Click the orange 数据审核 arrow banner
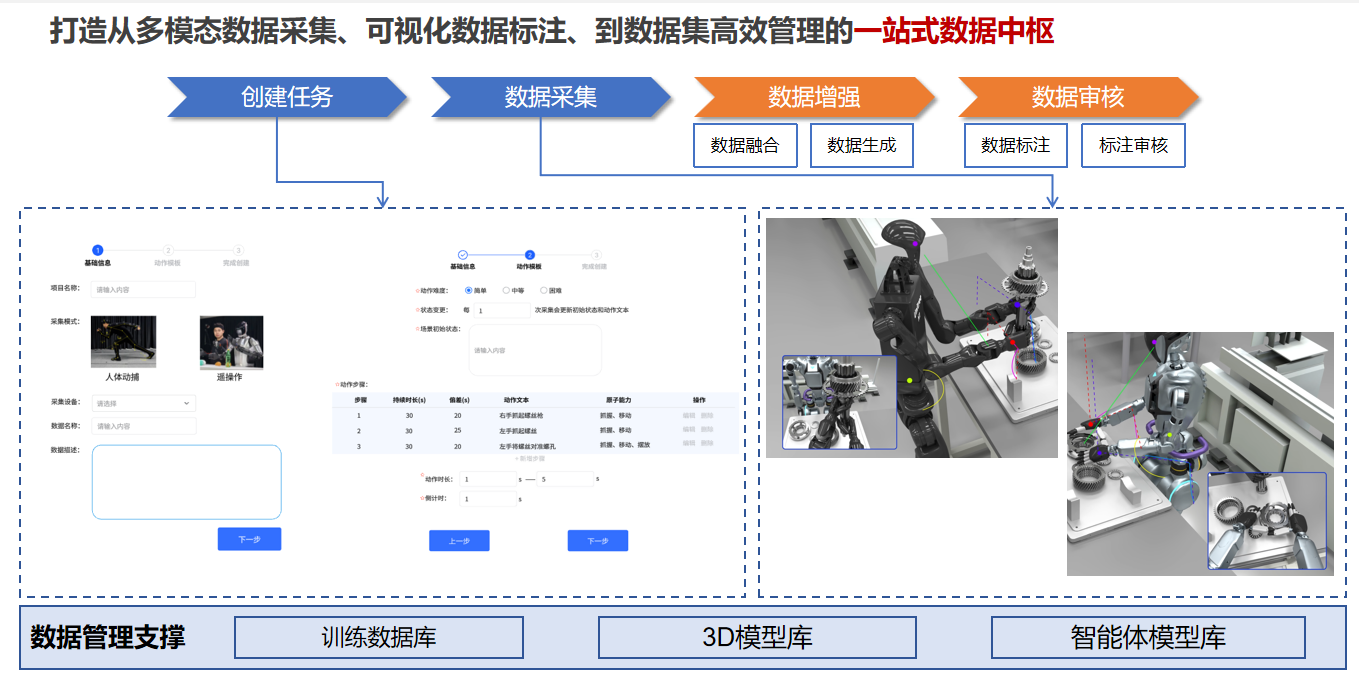 pos(1078,97)
